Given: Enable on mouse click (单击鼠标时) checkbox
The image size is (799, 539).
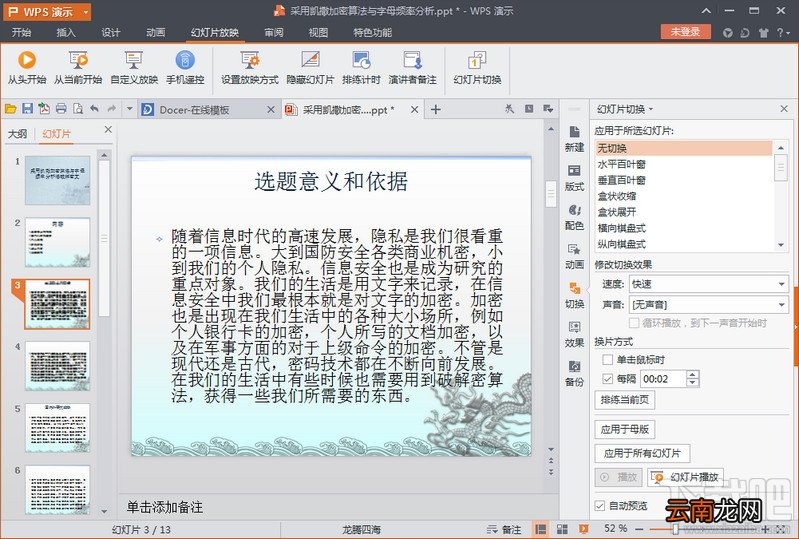Looking at the screenshot, I should tap(607, 360).
